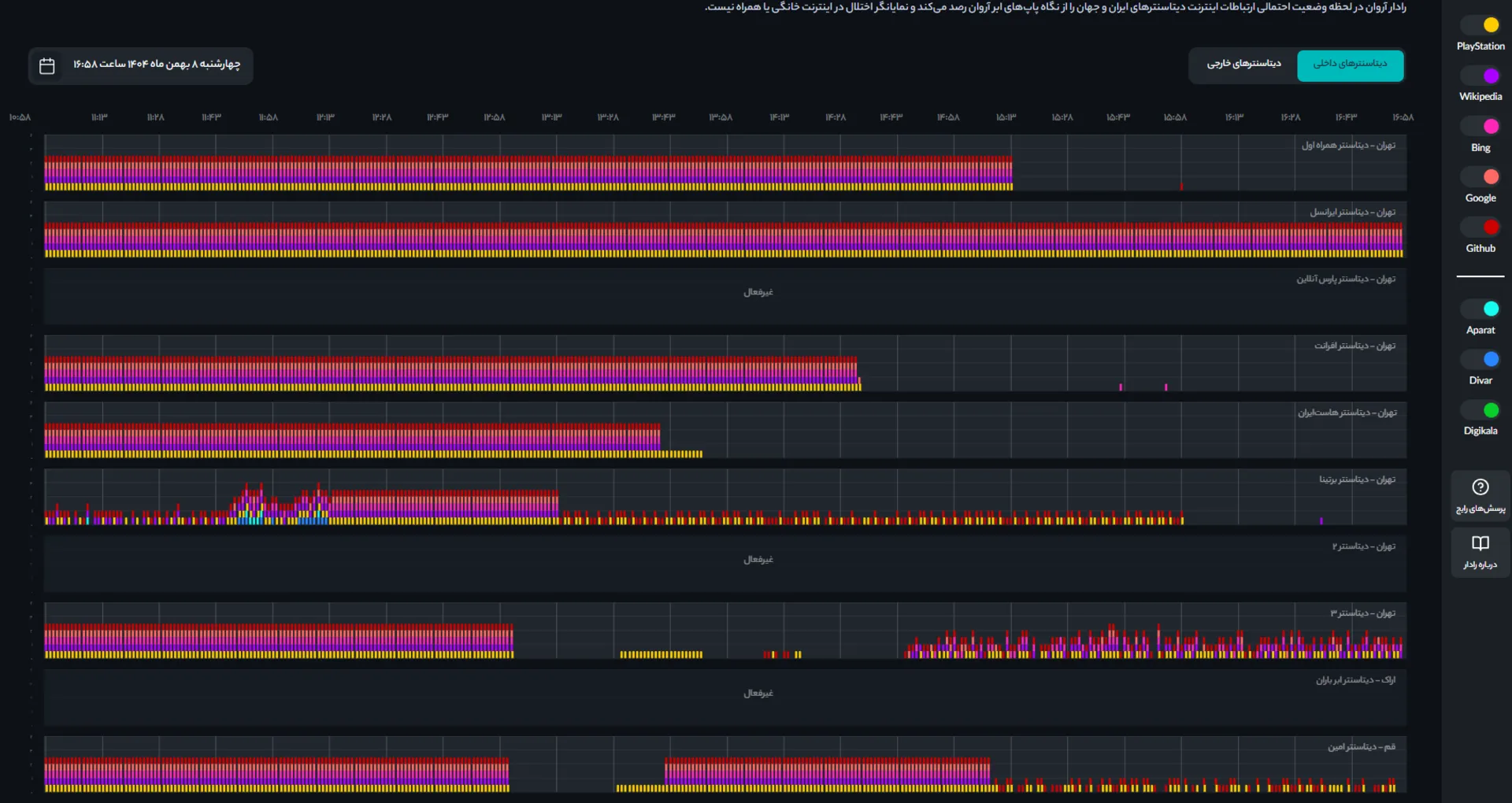Click the calendar icon in date picker
The image size is (1512, 803).
[47, 66]
